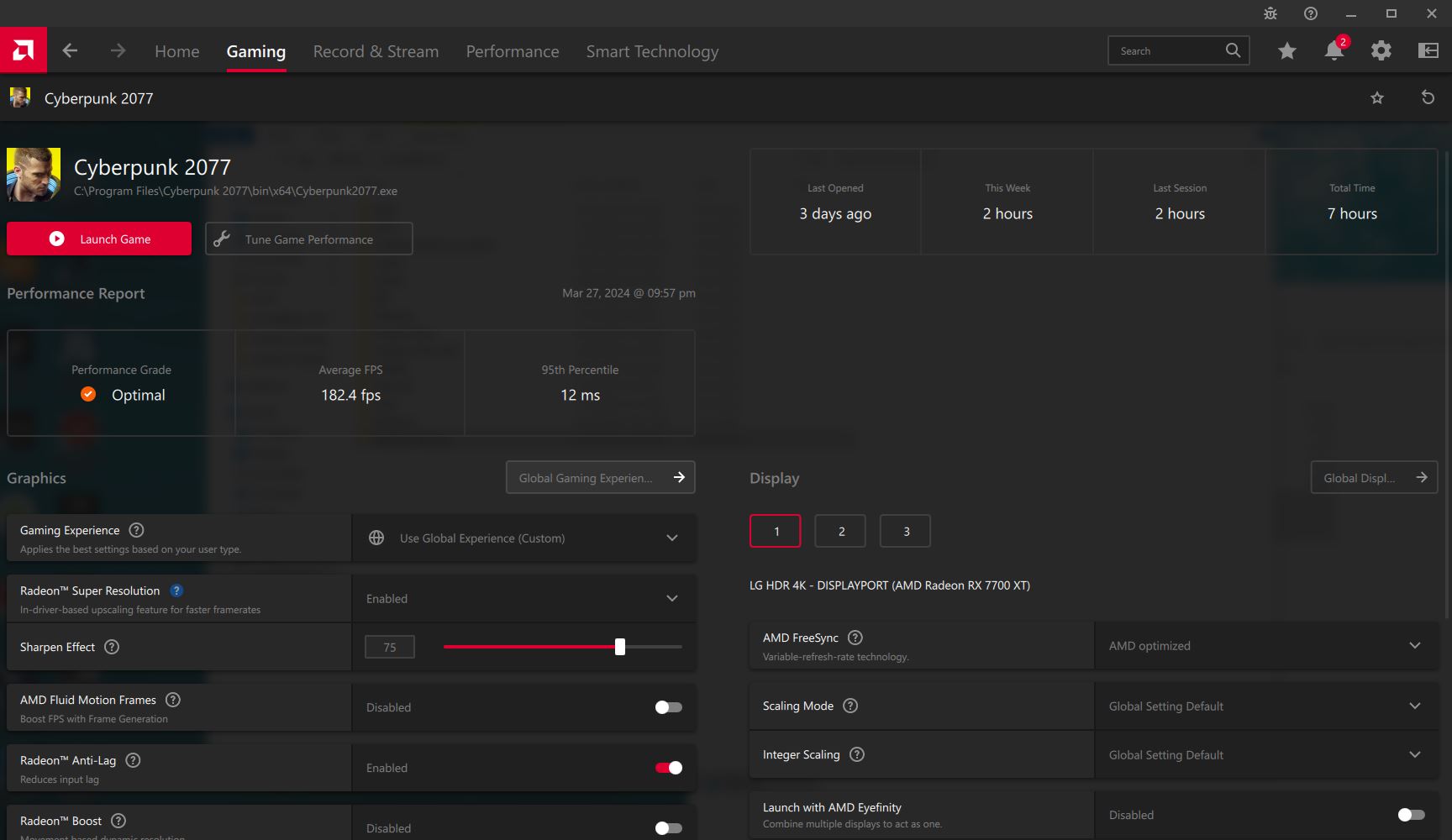This screenshot has height=840, width=1452.
Task: Go forward with the right arrow
Action: click(x=118, y=50)
